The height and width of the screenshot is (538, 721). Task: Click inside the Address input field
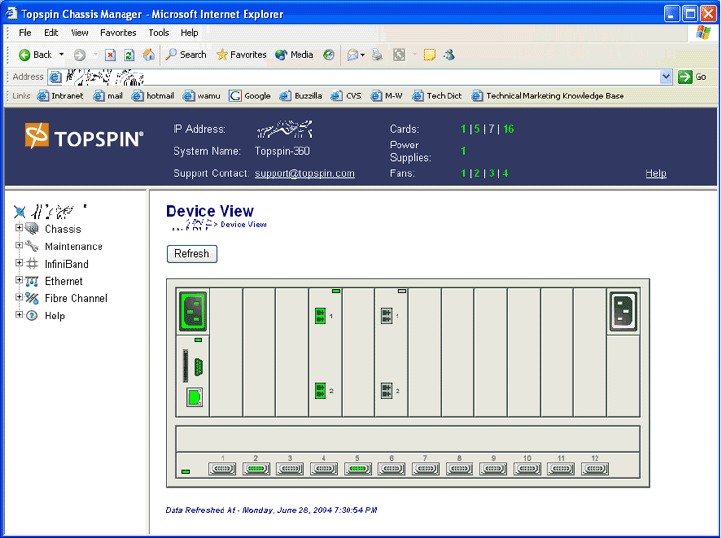(x=400, y=77)
